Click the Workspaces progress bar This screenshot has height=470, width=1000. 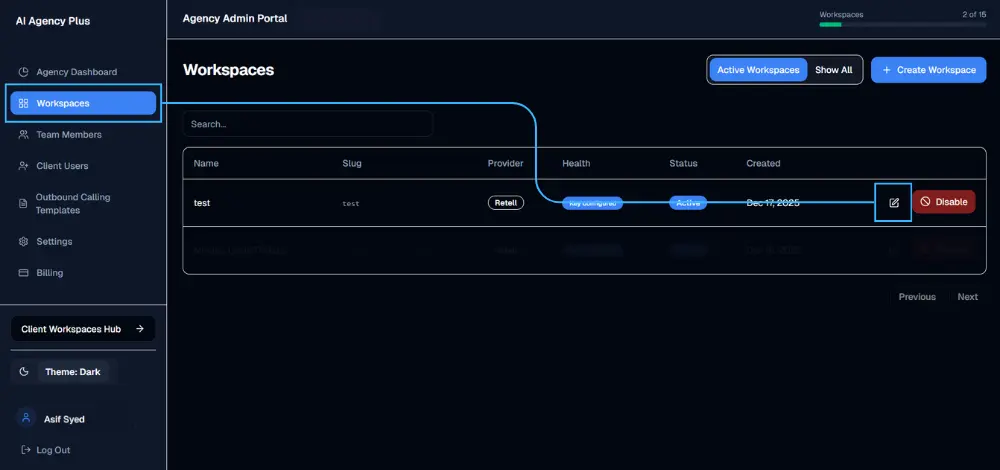902,25
